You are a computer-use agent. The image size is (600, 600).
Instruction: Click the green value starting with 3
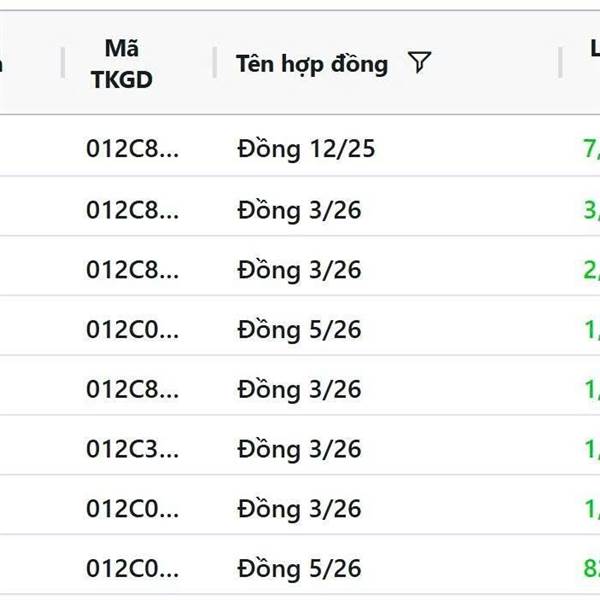click(590, 210)
